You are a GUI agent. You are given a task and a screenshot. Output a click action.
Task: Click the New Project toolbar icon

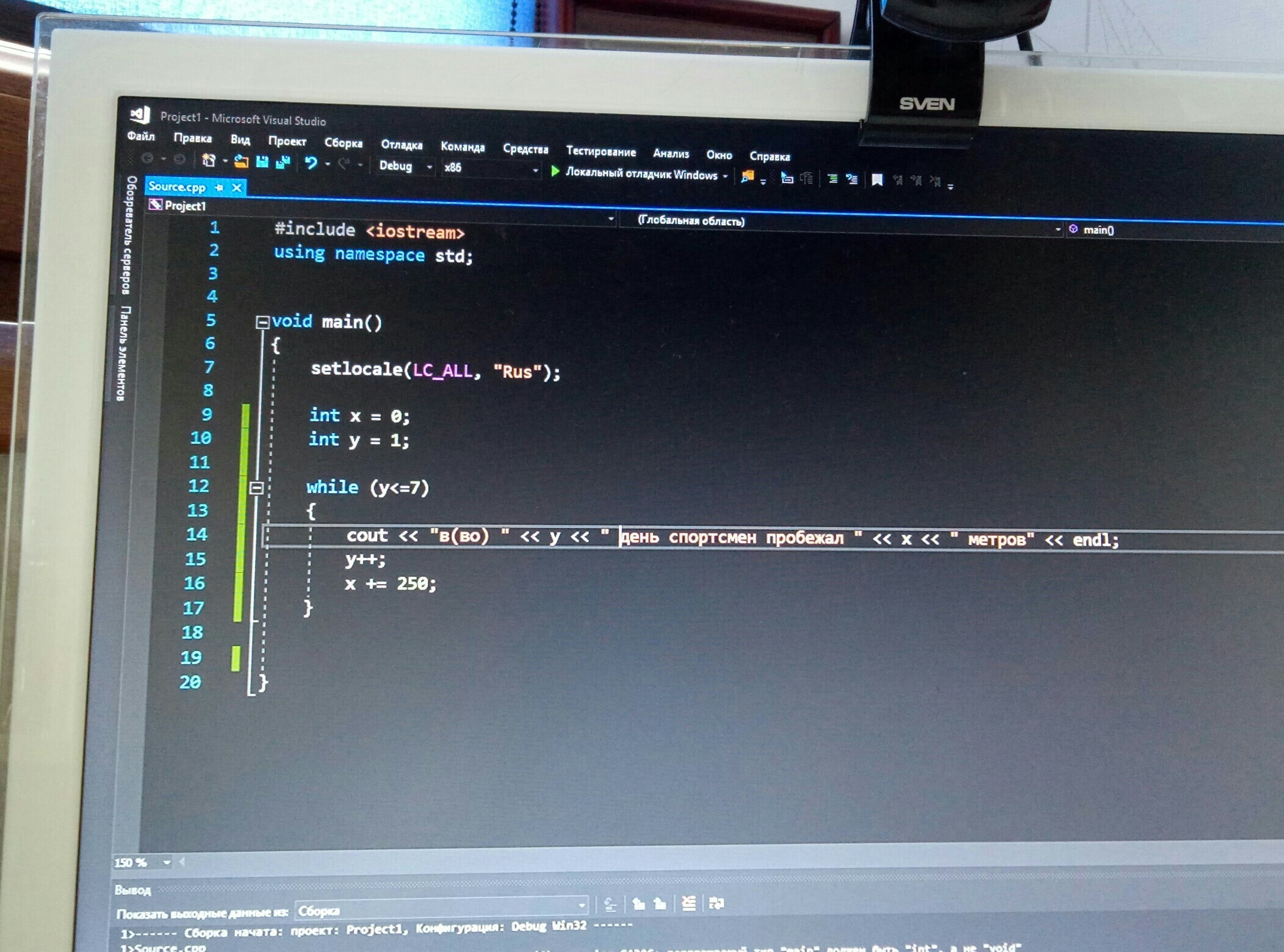[209, 160]
